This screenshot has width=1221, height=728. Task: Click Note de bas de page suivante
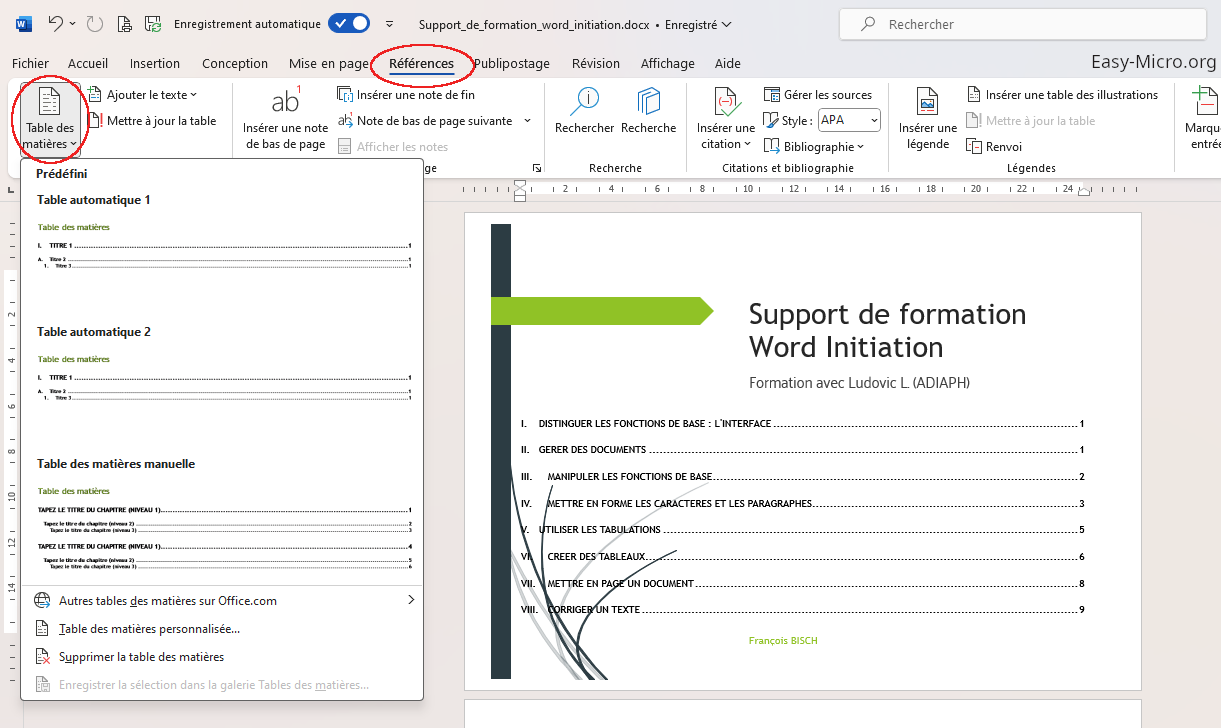(426, 120)
